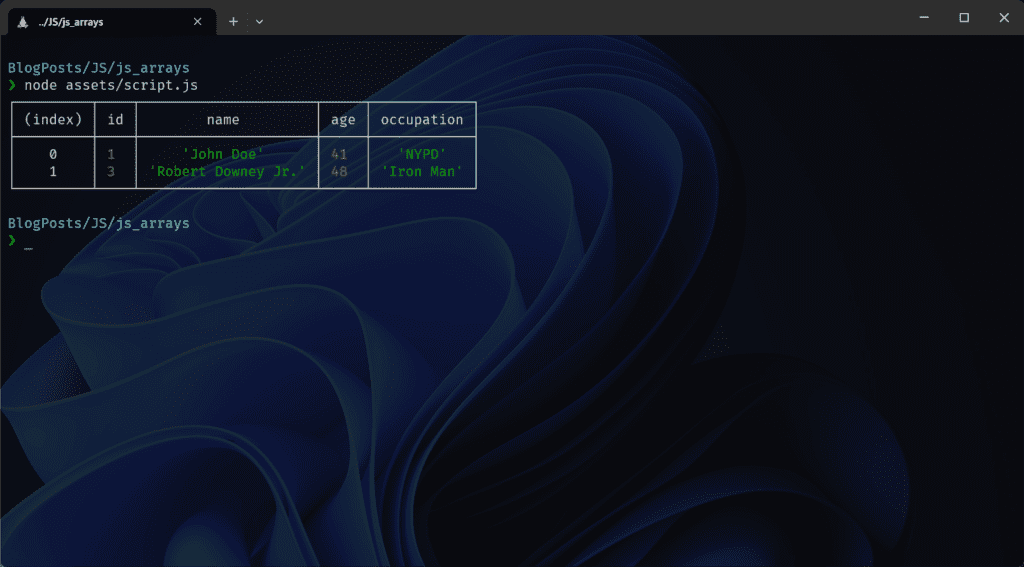Click index 0 in the table
Viewport: 1024px width, 567px height.
click(x=53, y=154)
